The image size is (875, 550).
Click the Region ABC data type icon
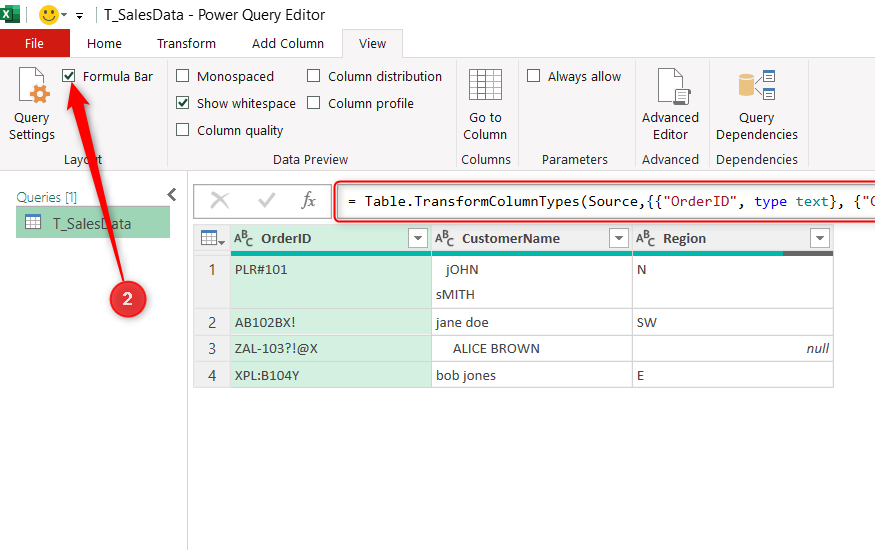click(645, 239)
